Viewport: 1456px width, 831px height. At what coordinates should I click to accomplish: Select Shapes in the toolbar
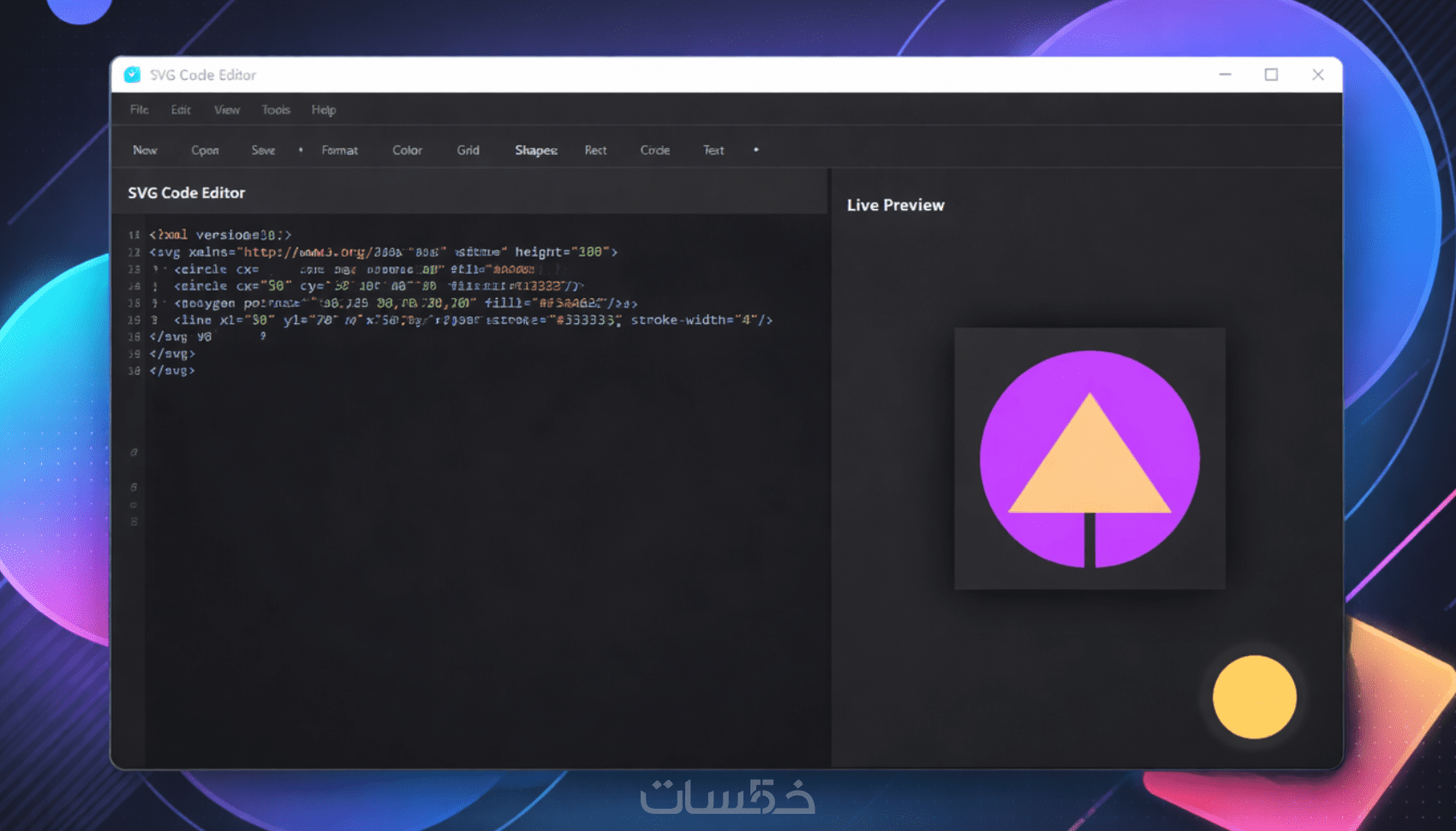pyautogui.click(x=536, y=150)
